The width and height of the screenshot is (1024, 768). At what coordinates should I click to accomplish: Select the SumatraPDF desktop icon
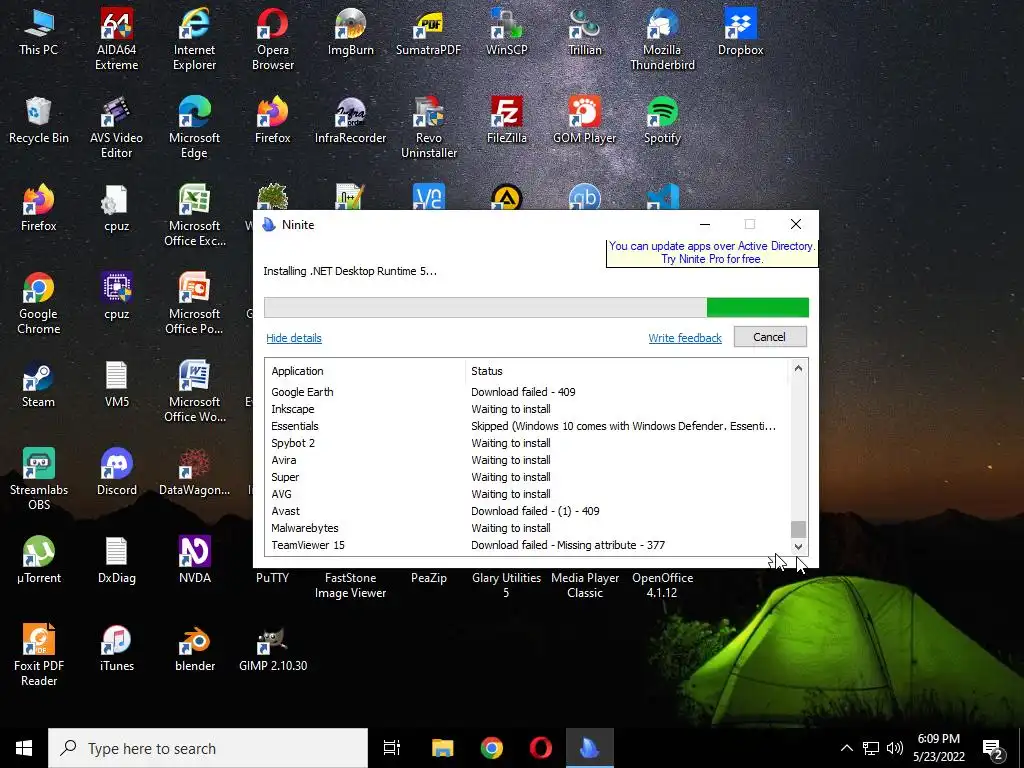click(428, 33)
